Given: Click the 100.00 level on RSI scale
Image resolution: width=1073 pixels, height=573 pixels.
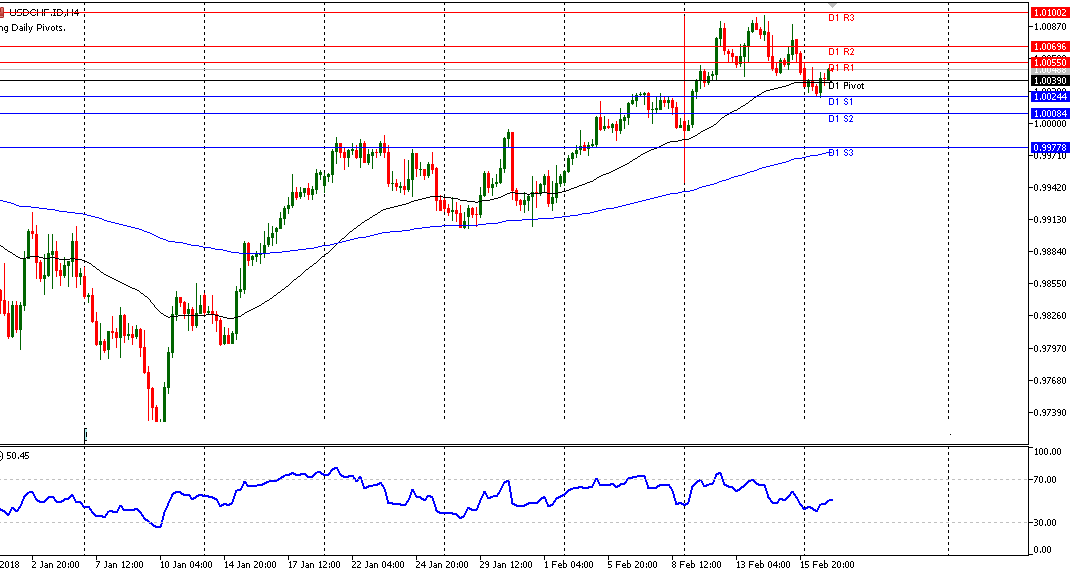Looking at the screenshot, I should pos(1048,452).
